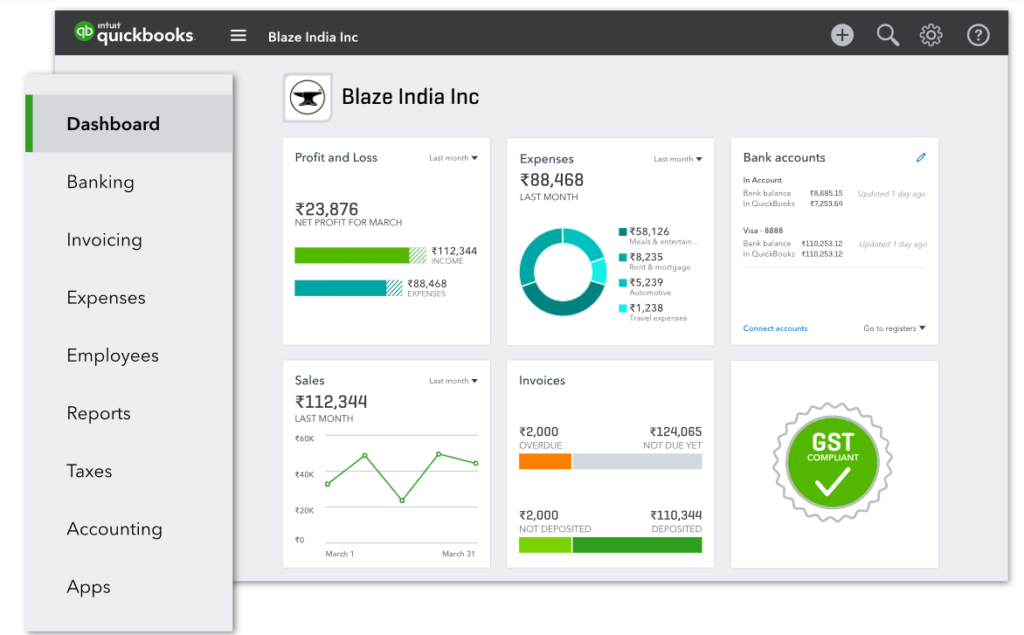
Task: Expand Profit and Loss Last month dropdown
Action: pyautogui.click(x=453, y=158)
